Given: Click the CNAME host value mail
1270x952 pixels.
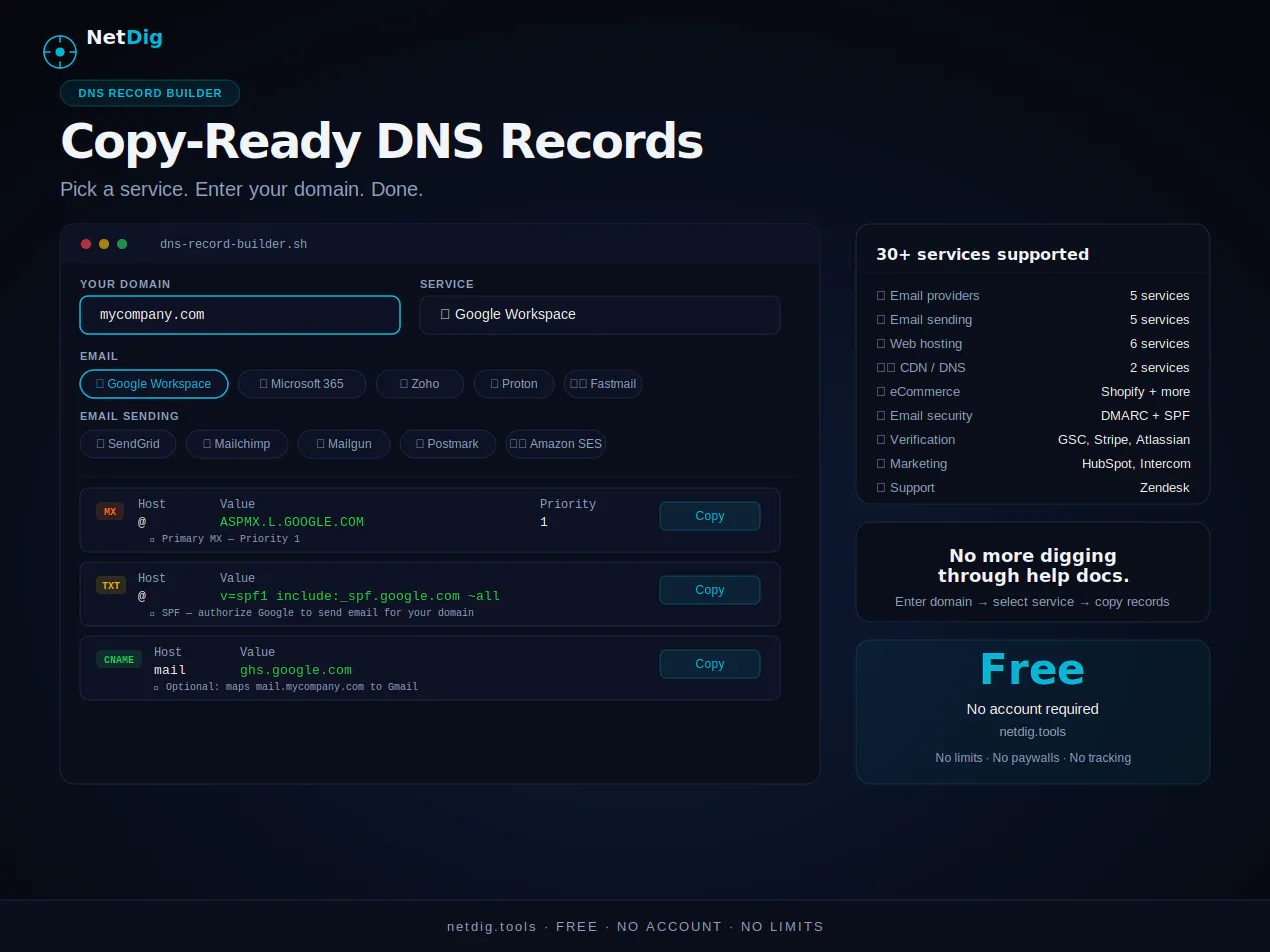Looking at the screenshot, I should tap(170, 670).
